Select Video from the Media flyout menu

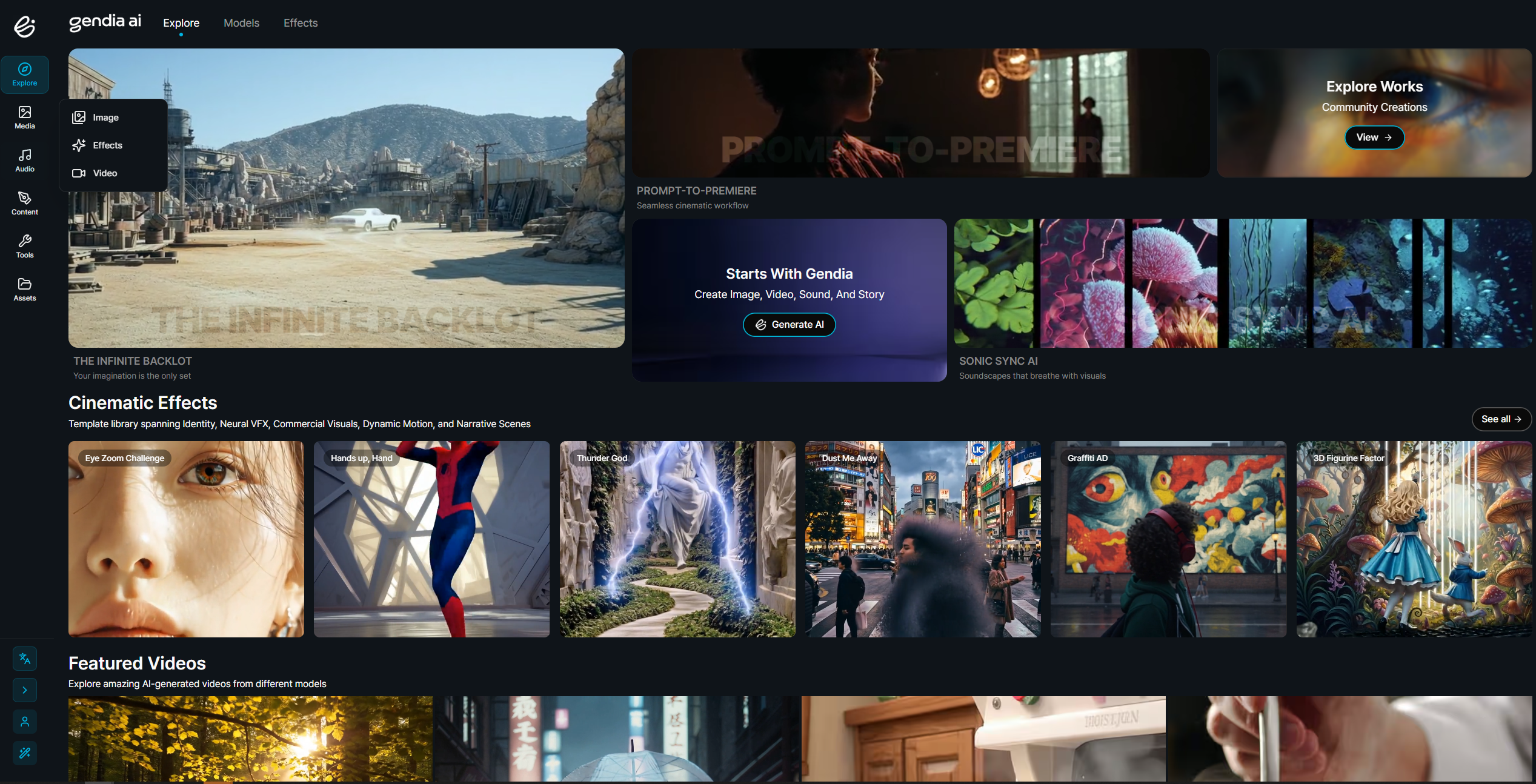click(105, 173)
